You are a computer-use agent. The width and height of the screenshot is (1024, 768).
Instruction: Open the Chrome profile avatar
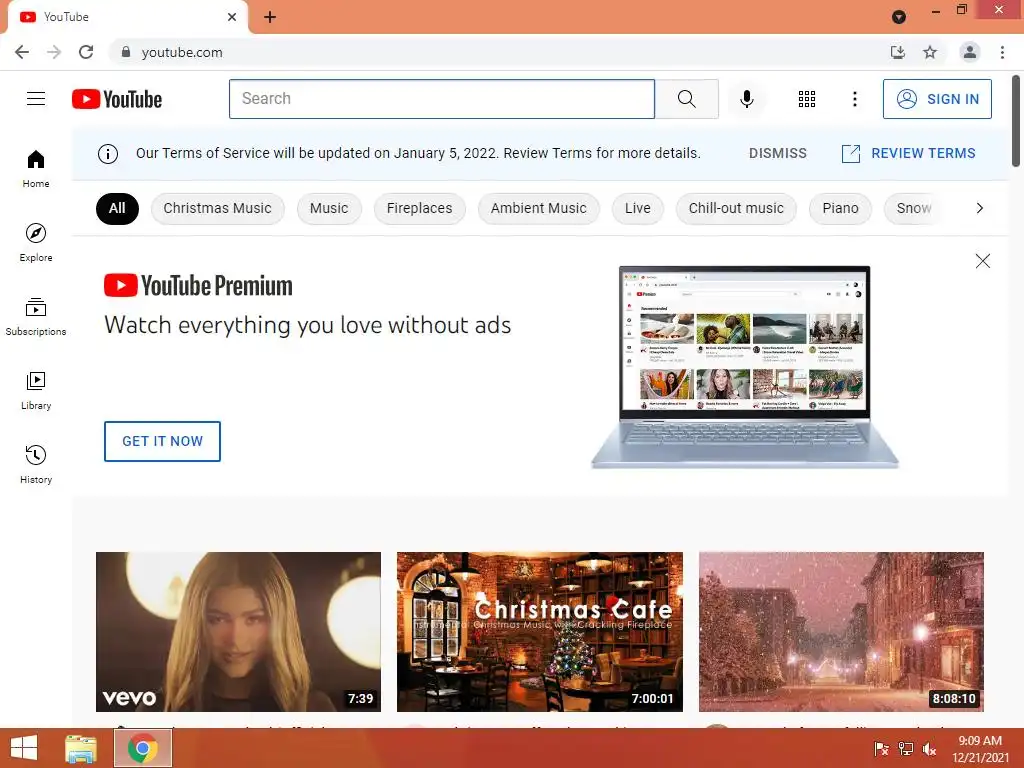click(970, 52)
